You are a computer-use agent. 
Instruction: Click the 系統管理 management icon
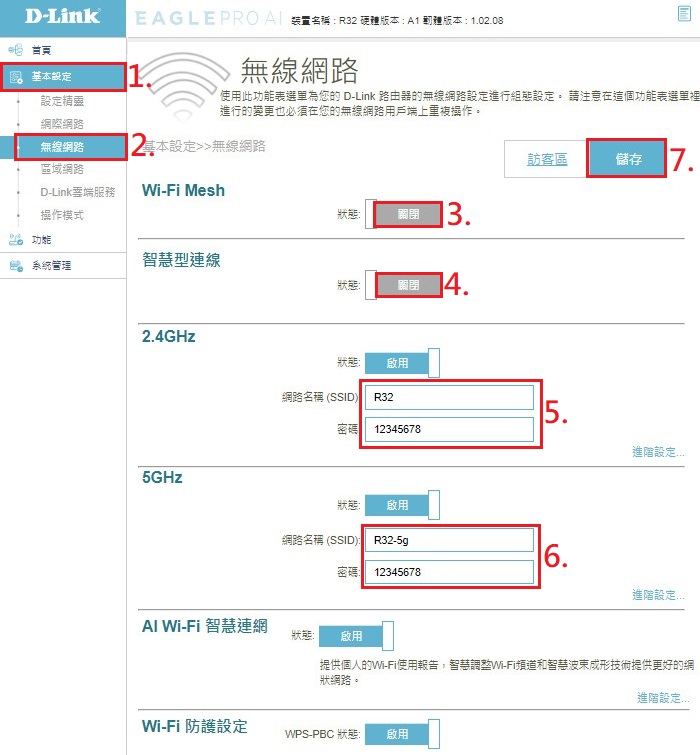pyautogui.click(x=16, y=266)
